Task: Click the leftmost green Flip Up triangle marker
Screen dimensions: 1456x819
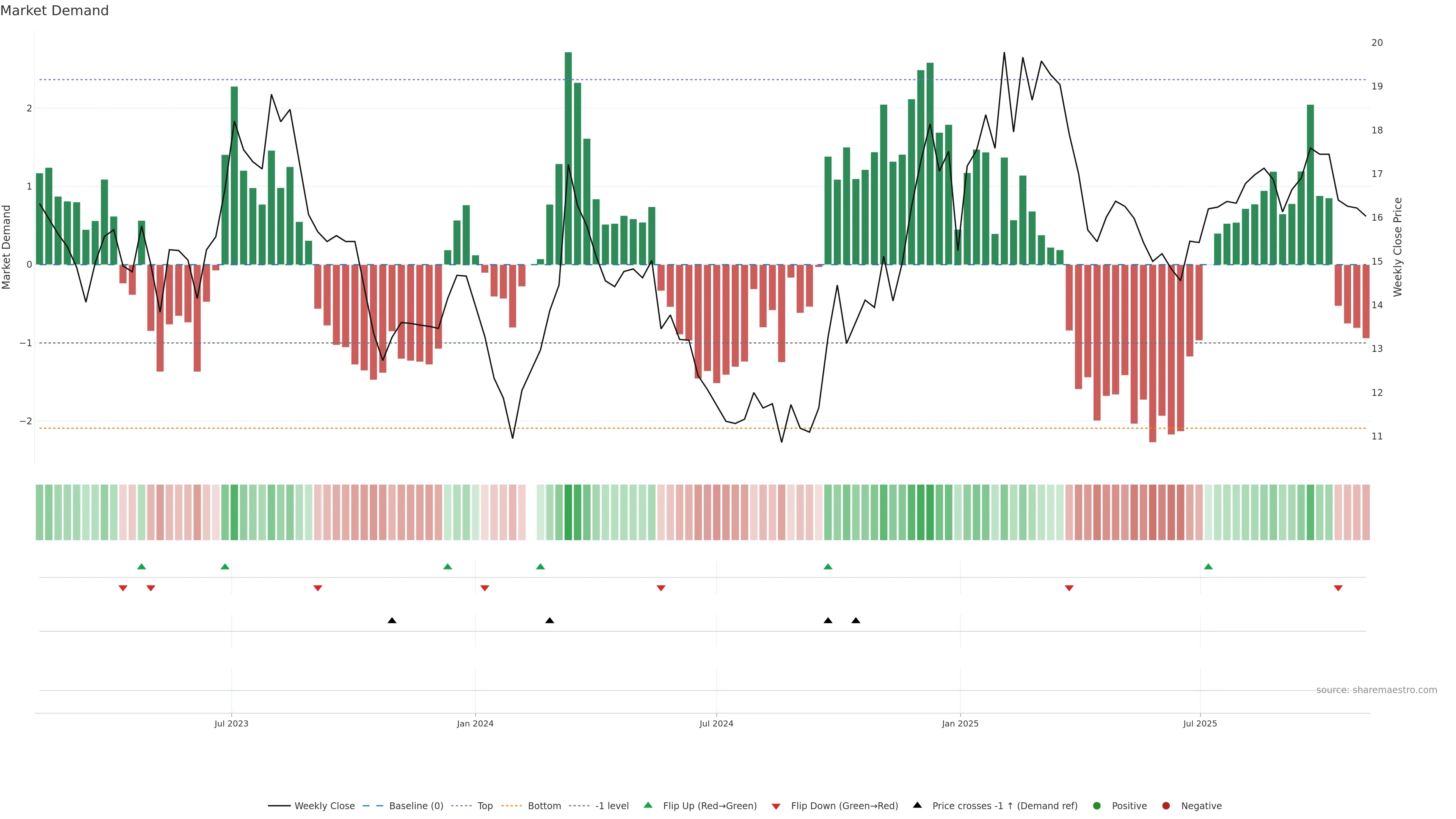Action: point(141,566)
